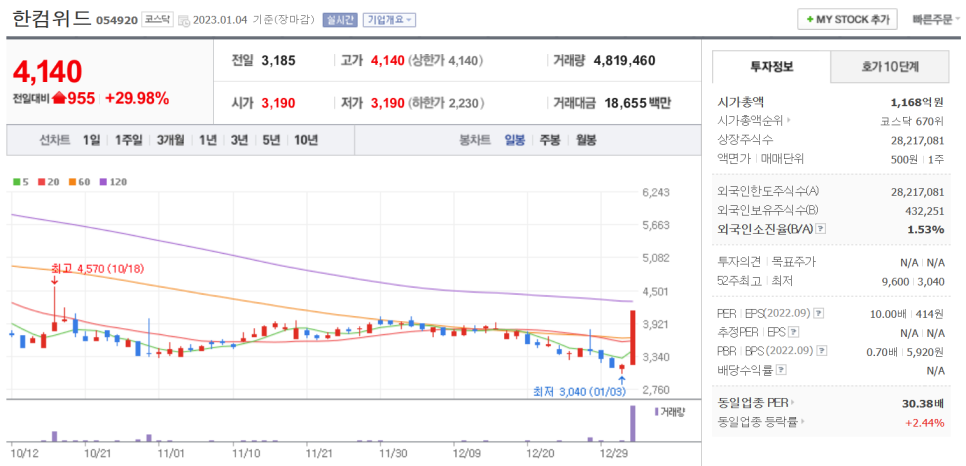Open help icon beside PBR BPS(2022.09)
This screenshot has width=966, height=466.
point(821,351)
